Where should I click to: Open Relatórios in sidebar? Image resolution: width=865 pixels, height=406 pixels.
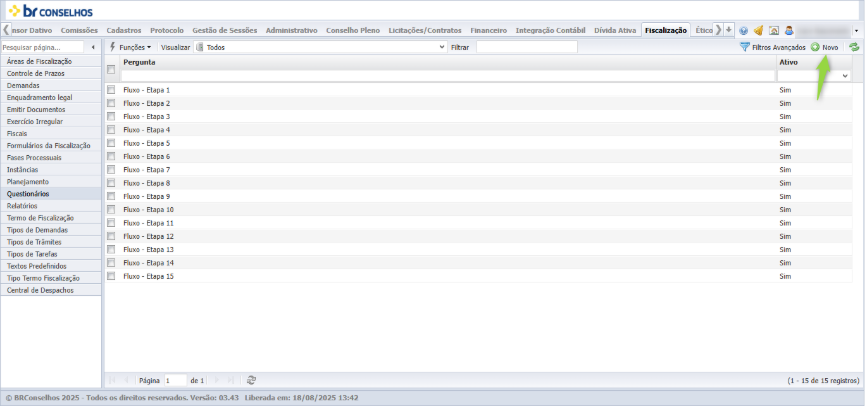(51, 206)
